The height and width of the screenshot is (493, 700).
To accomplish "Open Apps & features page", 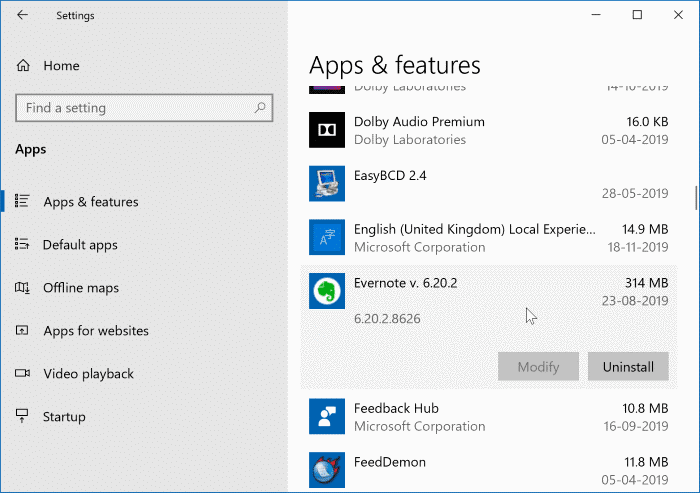I will [x=91, y=201].
